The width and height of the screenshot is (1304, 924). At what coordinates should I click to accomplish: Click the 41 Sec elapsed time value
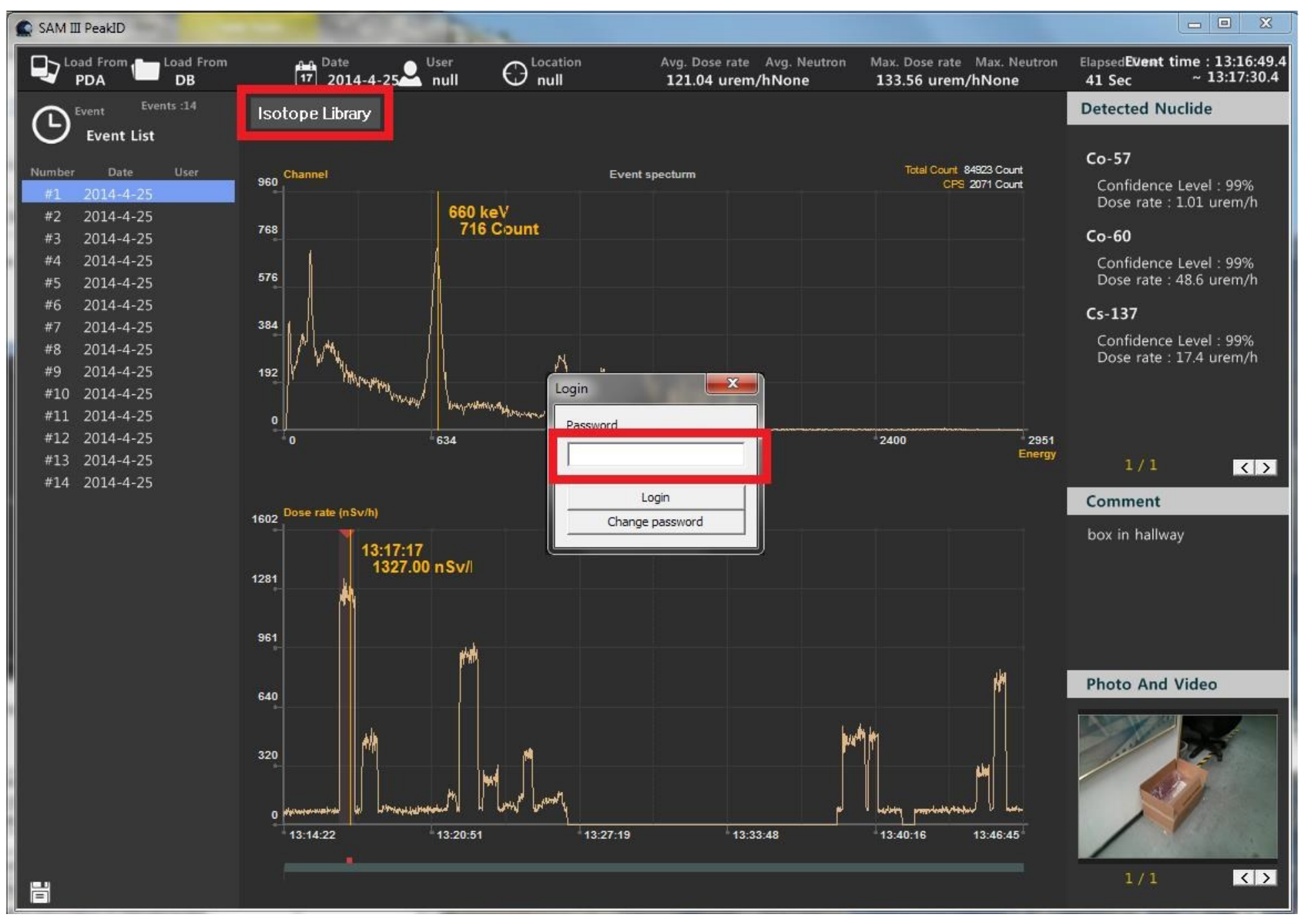pos(1108,80)
